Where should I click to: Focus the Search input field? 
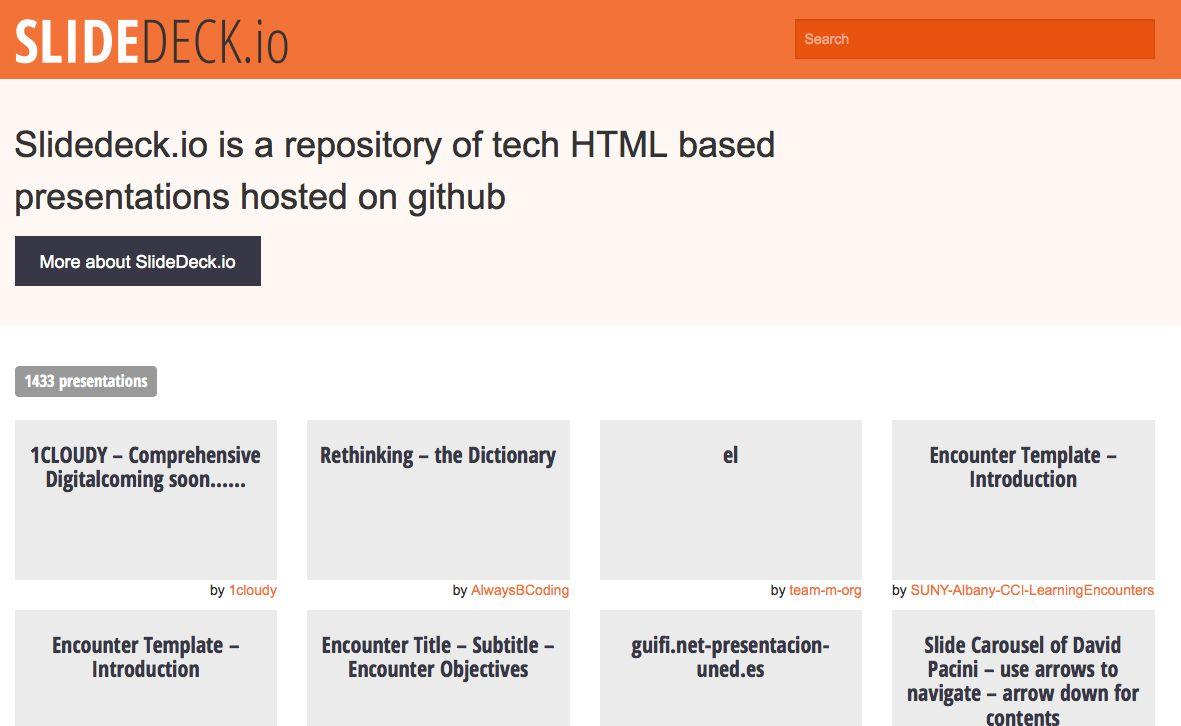(975, 39)
